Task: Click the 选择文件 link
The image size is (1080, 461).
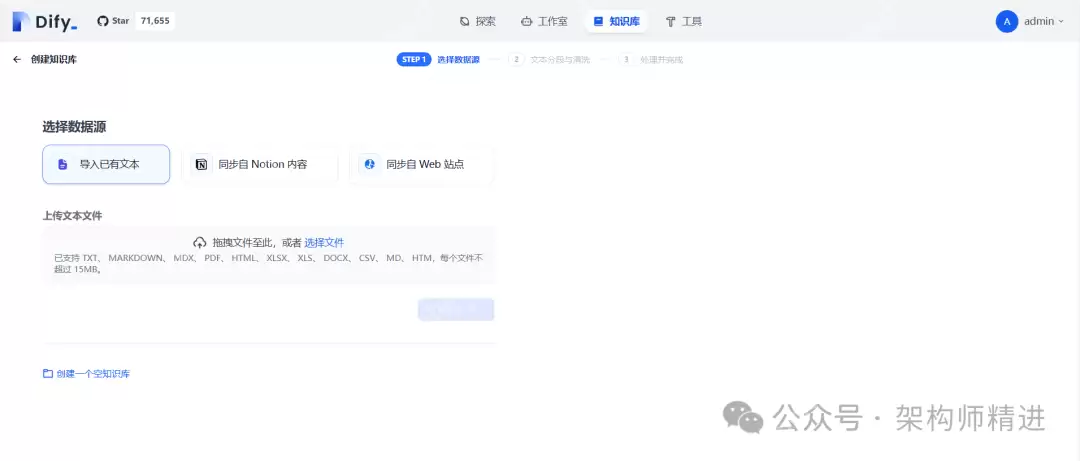Action: (324, 243)
